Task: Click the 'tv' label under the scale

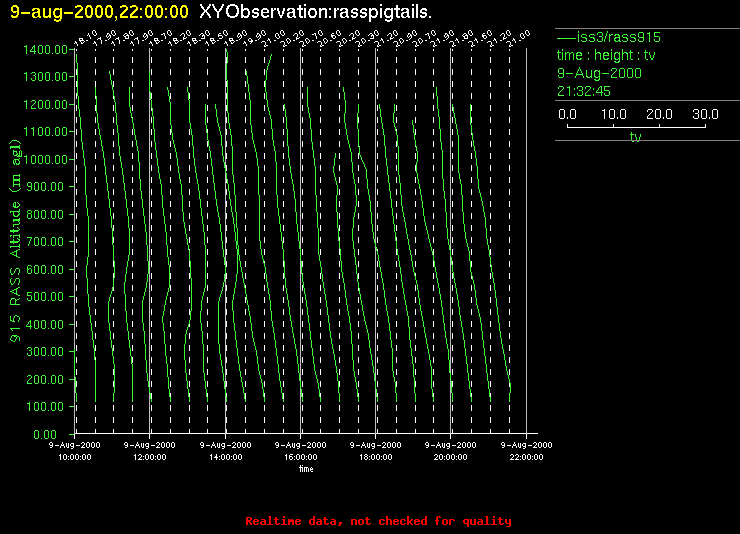Action: [x=635, y=137]
